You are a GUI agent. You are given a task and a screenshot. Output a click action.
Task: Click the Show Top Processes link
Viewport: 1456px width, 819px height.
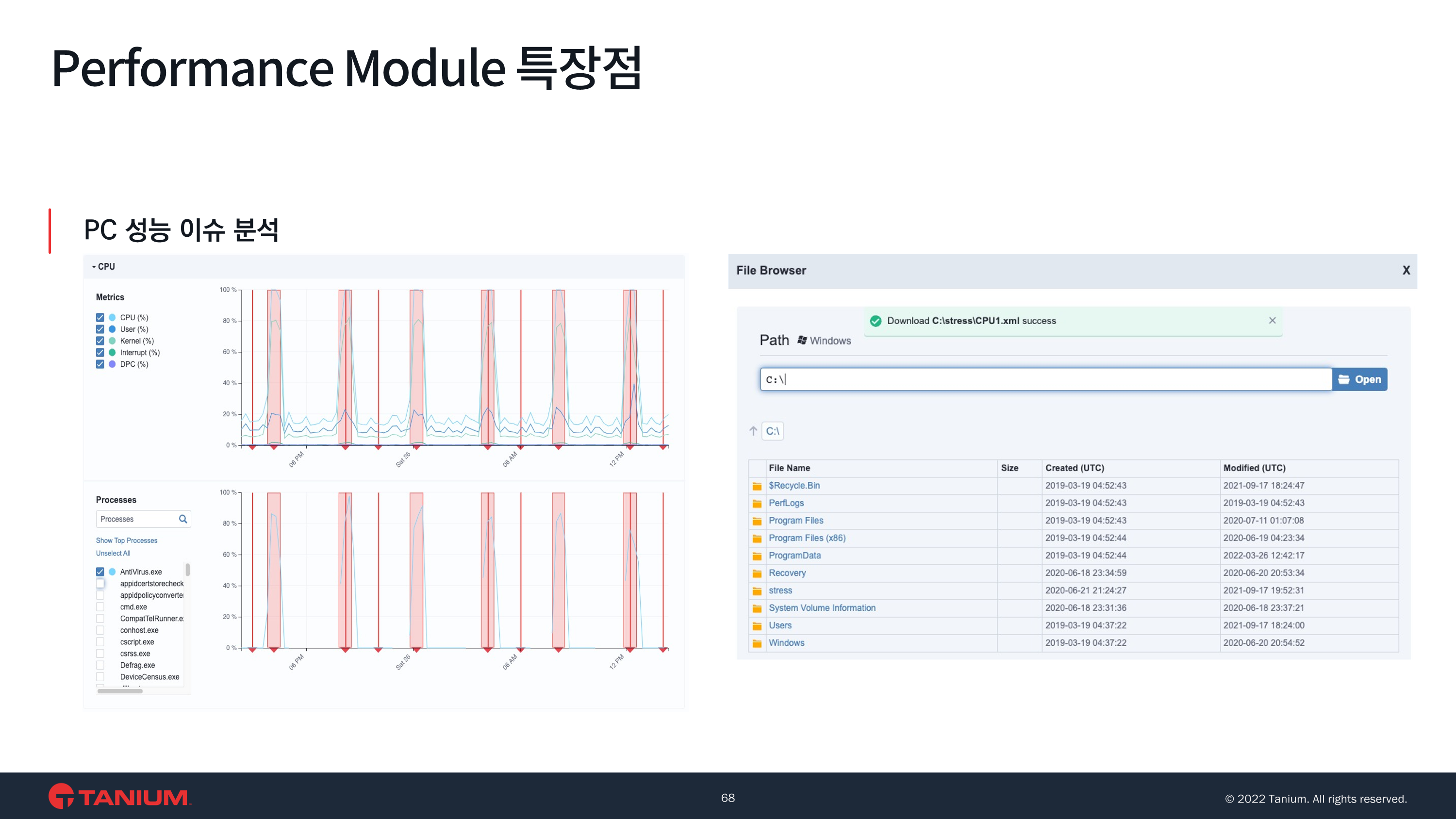click(127, 541)
